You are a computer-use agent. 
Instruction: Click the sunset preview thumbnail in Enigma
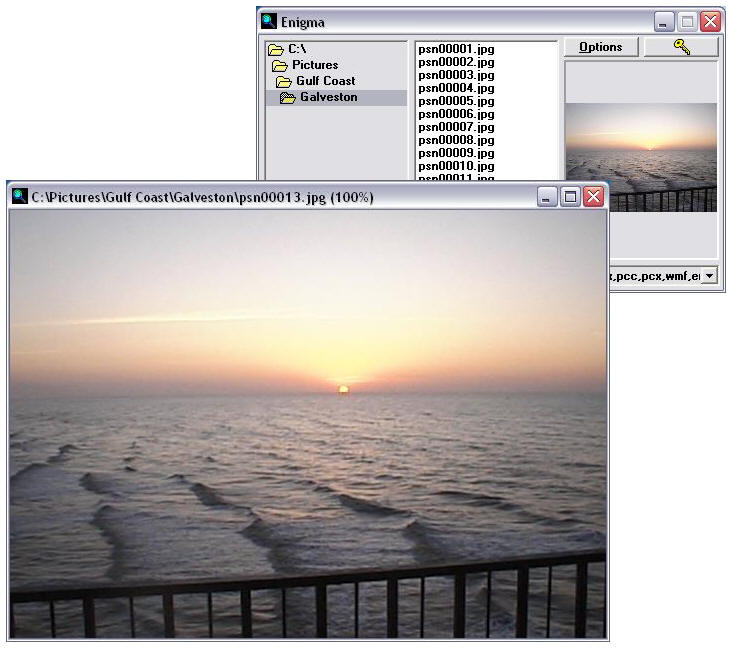click(641, 157)
